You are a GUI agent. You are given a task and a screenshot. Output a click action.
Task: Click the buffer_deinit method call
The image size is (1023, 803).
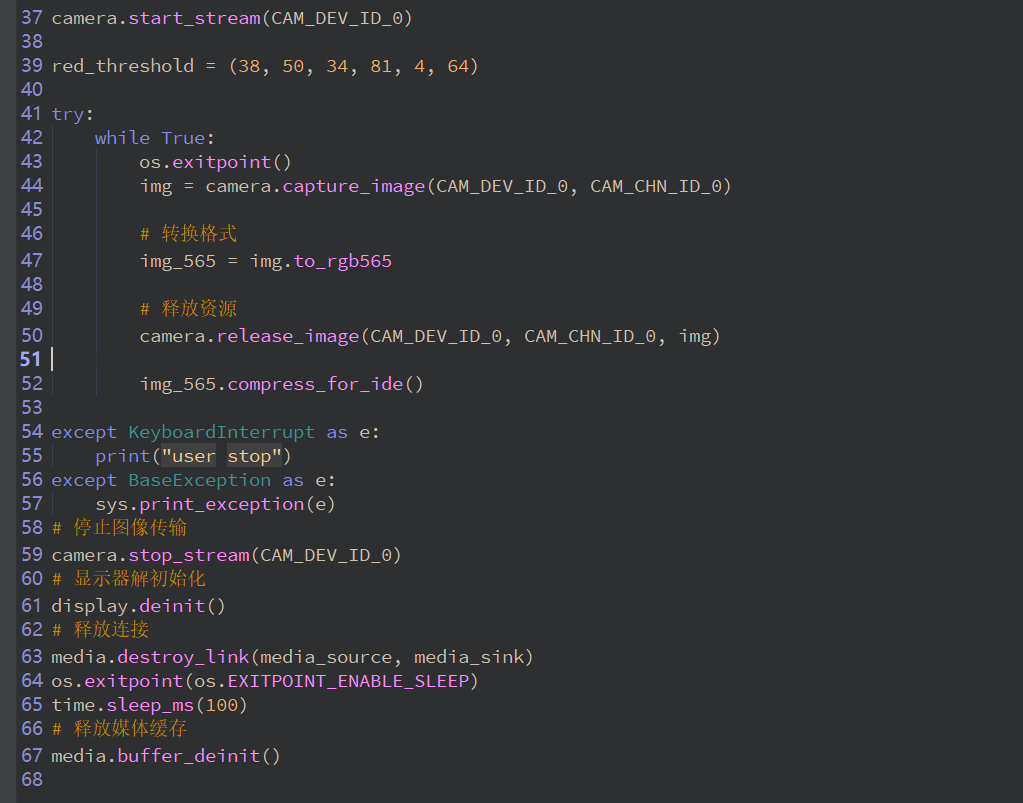(x=189, y=756)
